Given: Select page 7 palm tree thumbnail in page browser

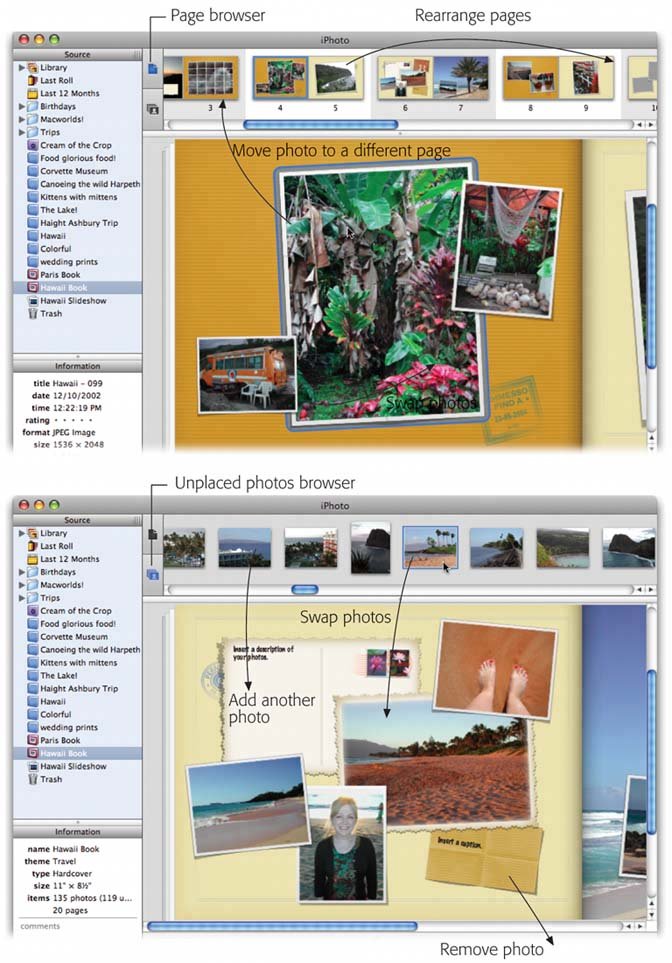Looking at the screenshot, I should 461,78.
